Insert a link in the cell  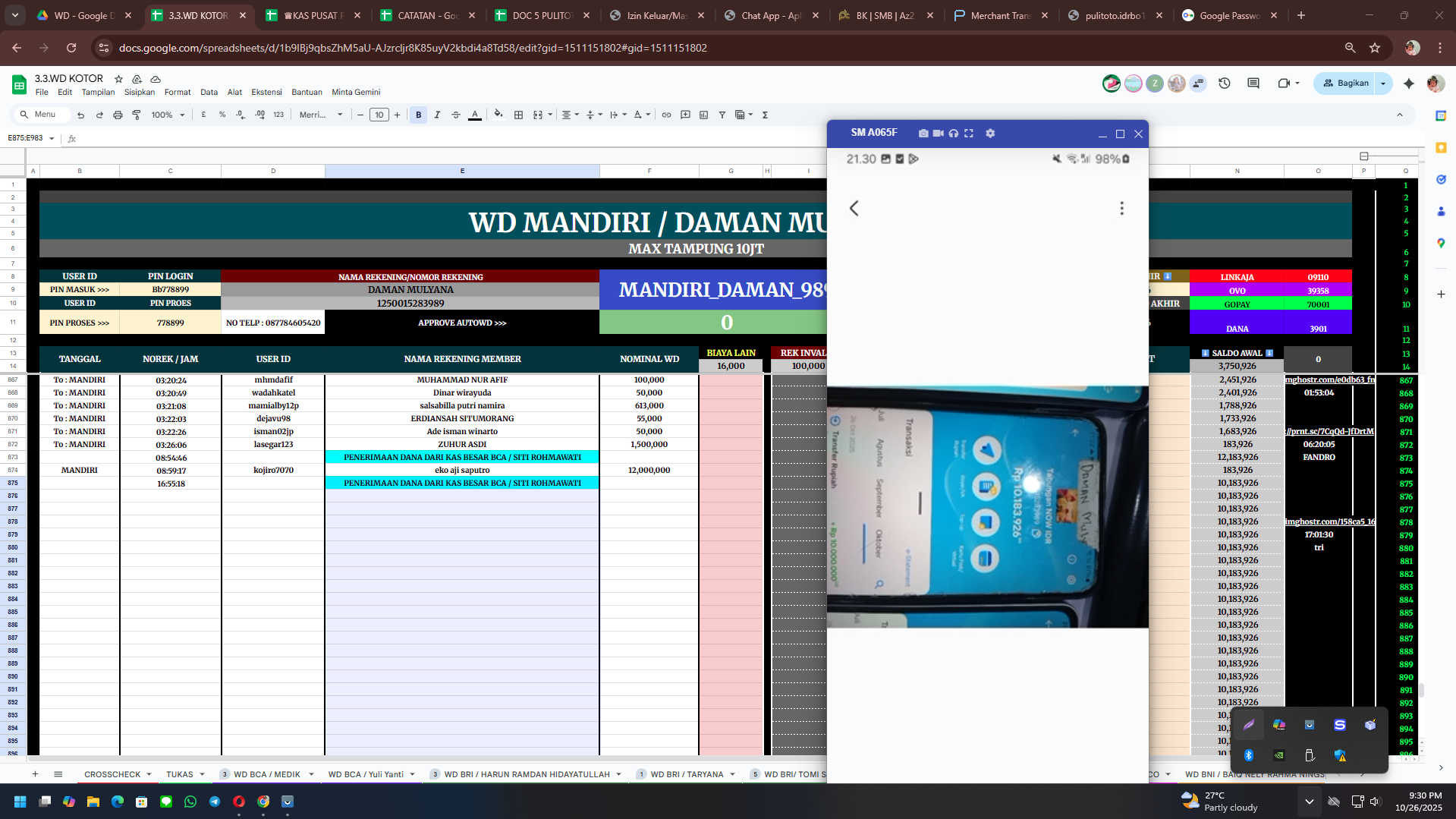point(666,115)
